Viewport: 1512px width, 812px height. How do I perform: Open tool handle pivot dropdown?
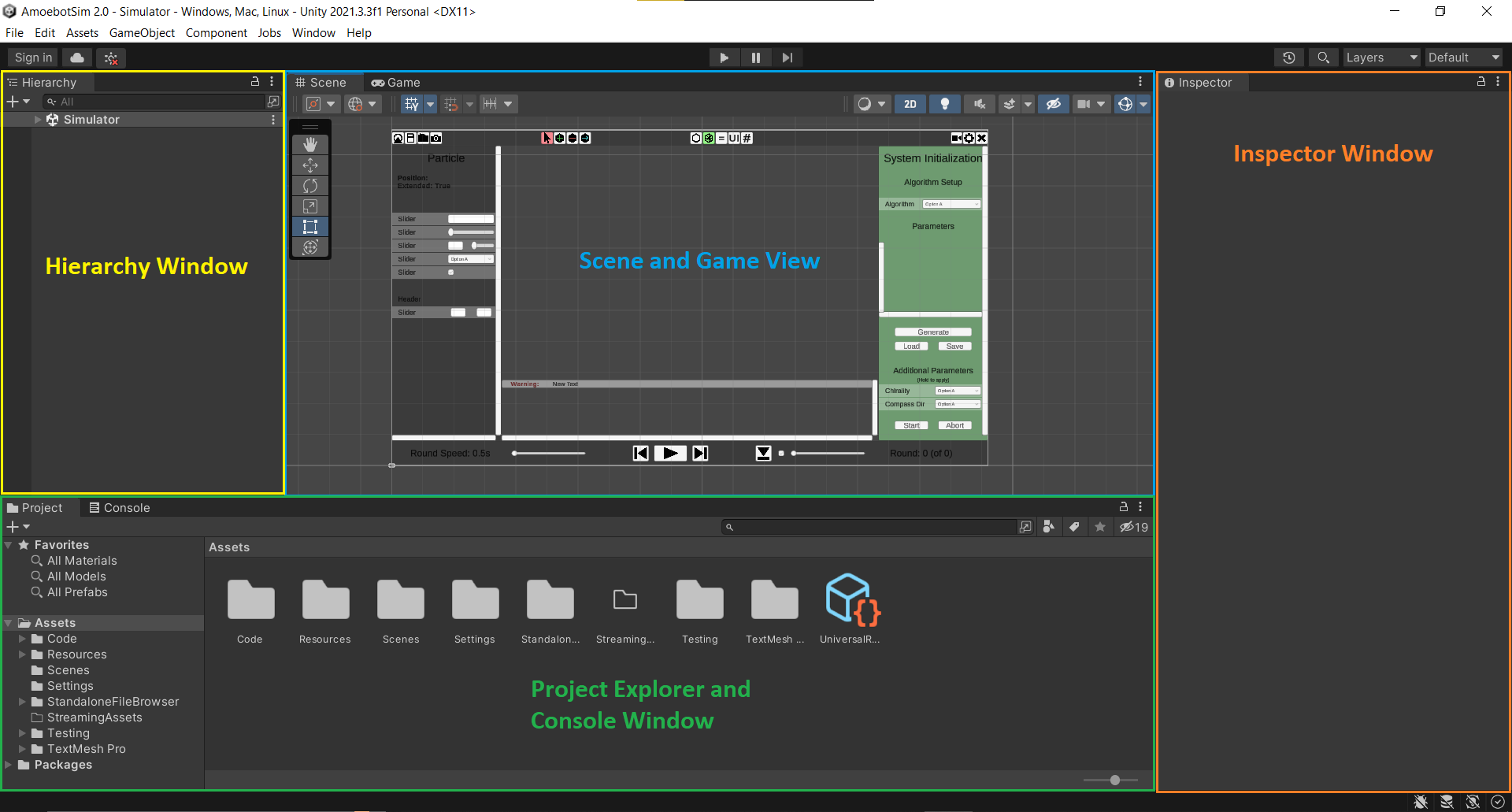pos(321,104)
